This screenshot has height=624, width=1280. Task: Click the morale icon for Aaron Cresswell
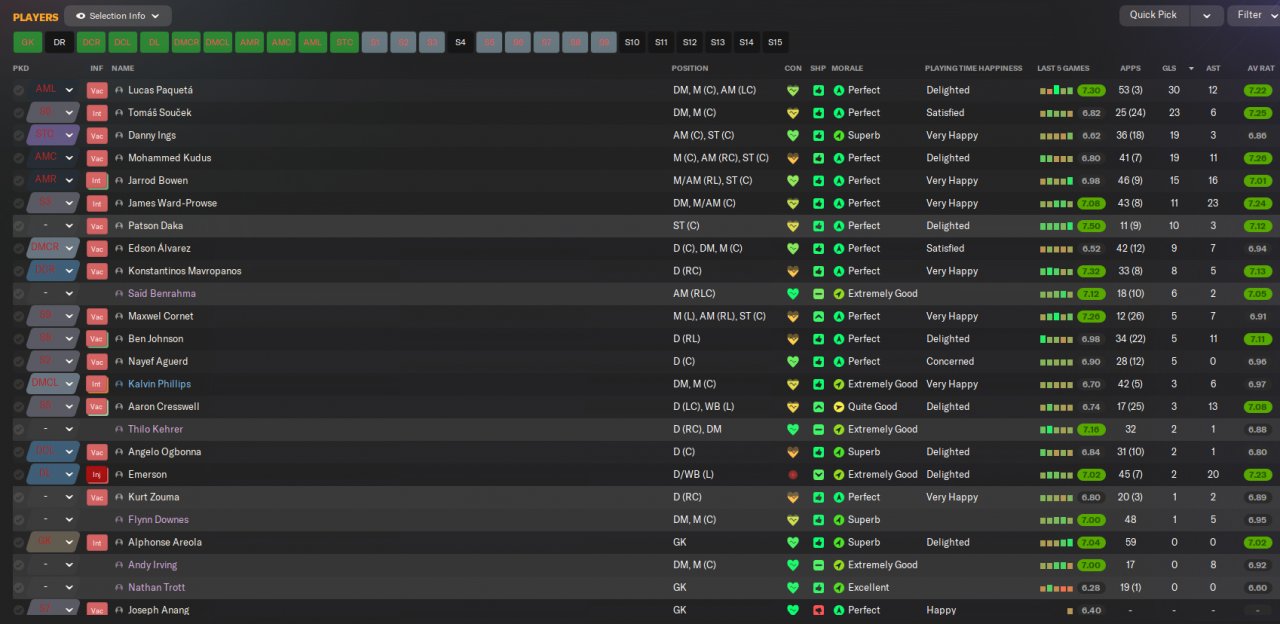point(839,407)
